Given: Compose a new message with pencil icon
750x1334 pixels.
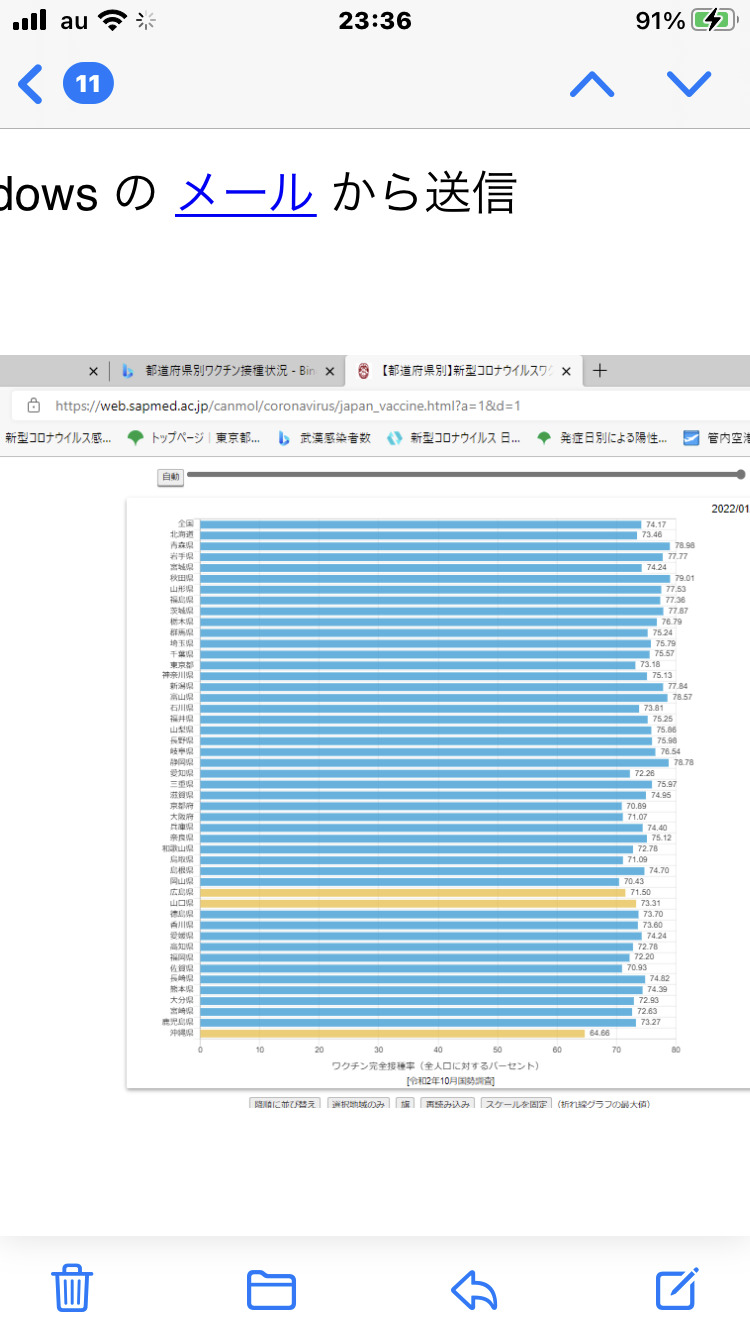Looking at the screenshot, I should (677, 1288).
